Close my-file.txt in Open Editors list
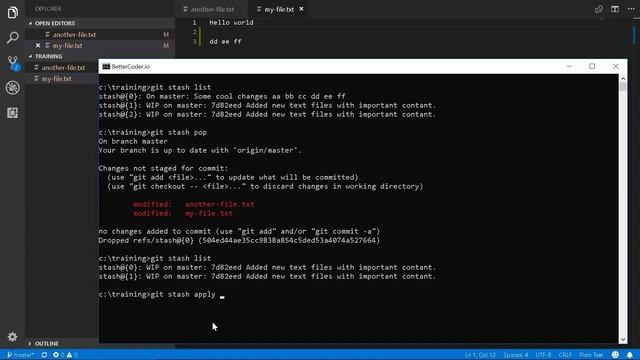 pos(38,45)
